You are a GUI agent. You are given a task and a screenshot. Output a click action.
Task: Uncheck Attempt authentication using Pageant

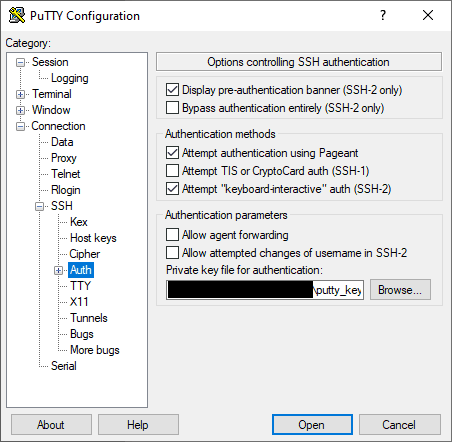[172, 153]
